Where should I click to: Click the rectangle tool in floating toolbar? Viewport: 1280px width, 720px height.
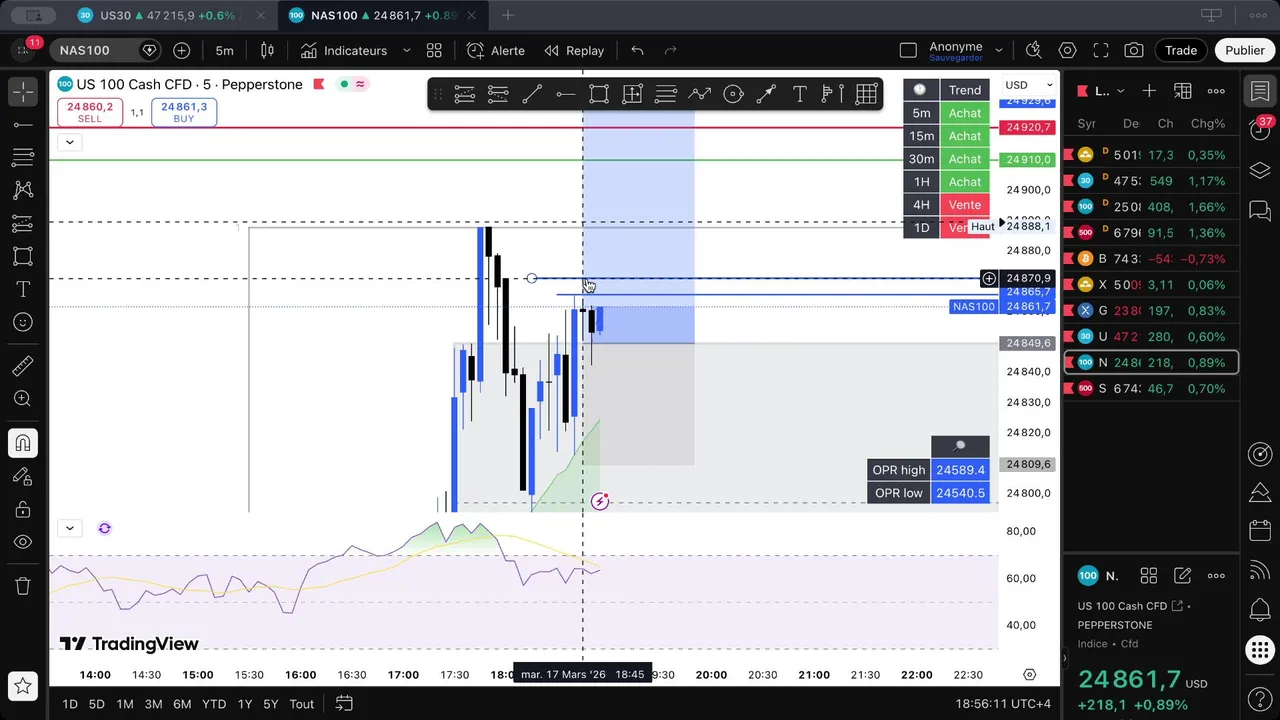click(x=599, y=94)
